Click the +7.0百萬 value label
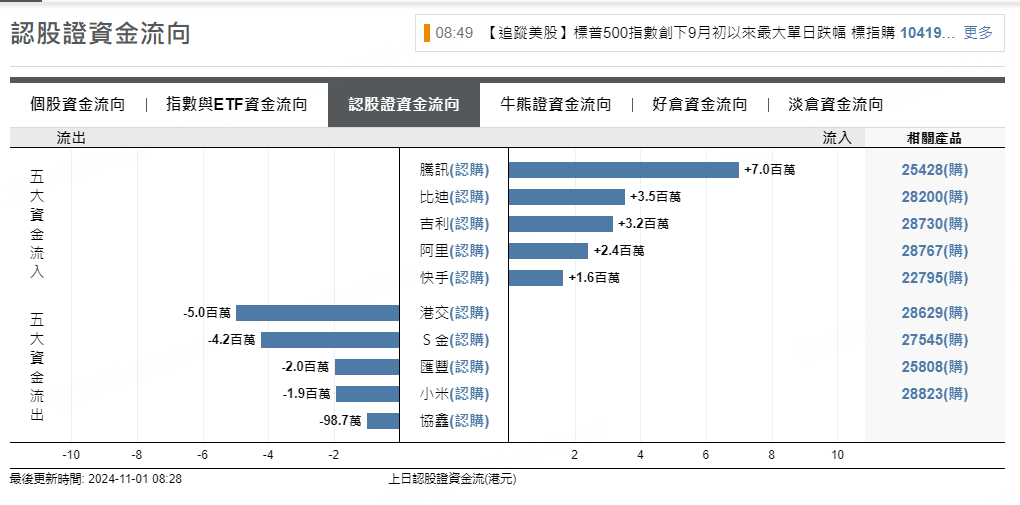 pyautogui.click(x=770, y=170)
